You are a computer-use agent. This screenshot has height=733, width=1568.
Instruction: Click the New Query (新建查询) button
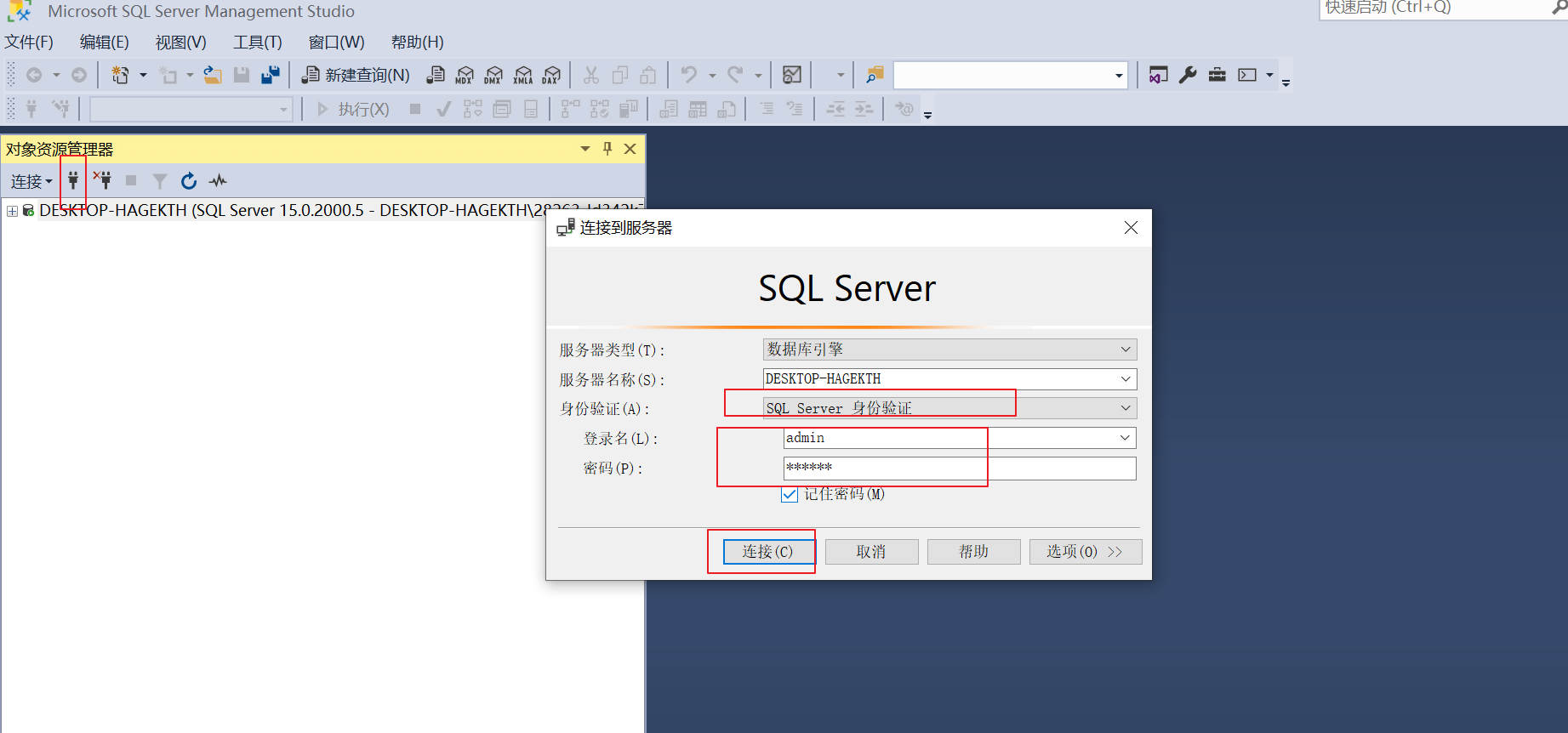click(356, 76)
